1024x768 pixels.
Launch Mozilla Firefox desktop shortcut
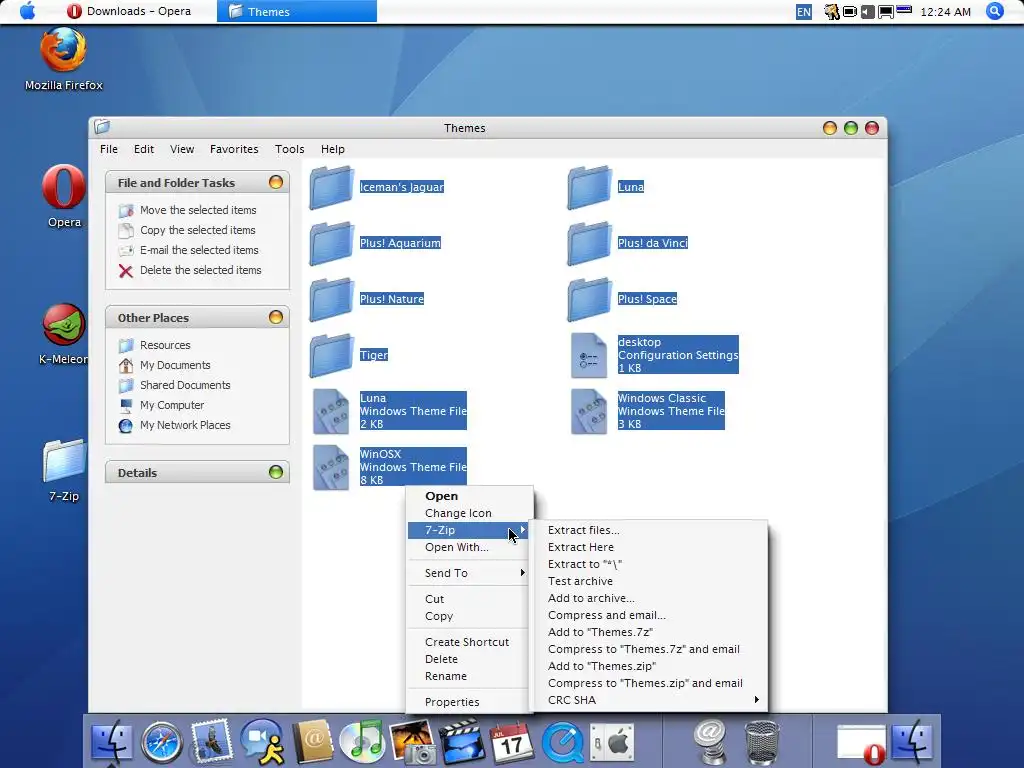(63, 50)
